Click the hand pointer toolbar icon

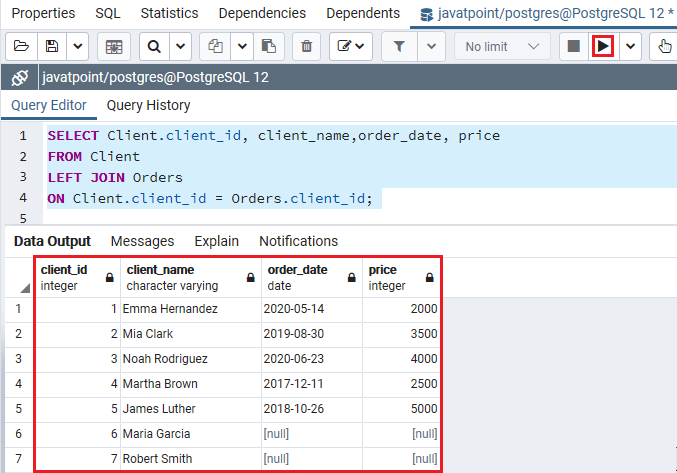(x=665, y=46)
